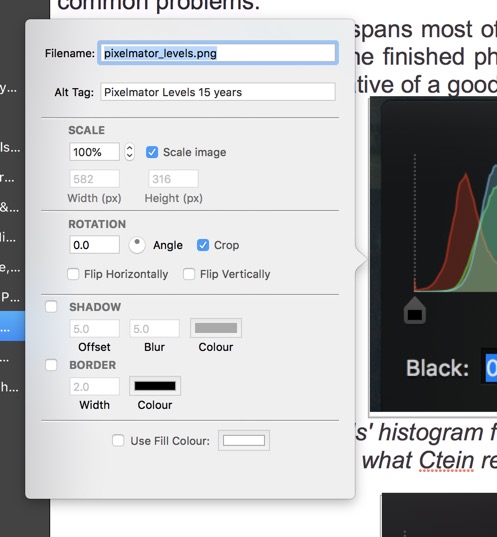Increase scale with the stepper up arrow

pyautogui.click(x=129, y=148)
